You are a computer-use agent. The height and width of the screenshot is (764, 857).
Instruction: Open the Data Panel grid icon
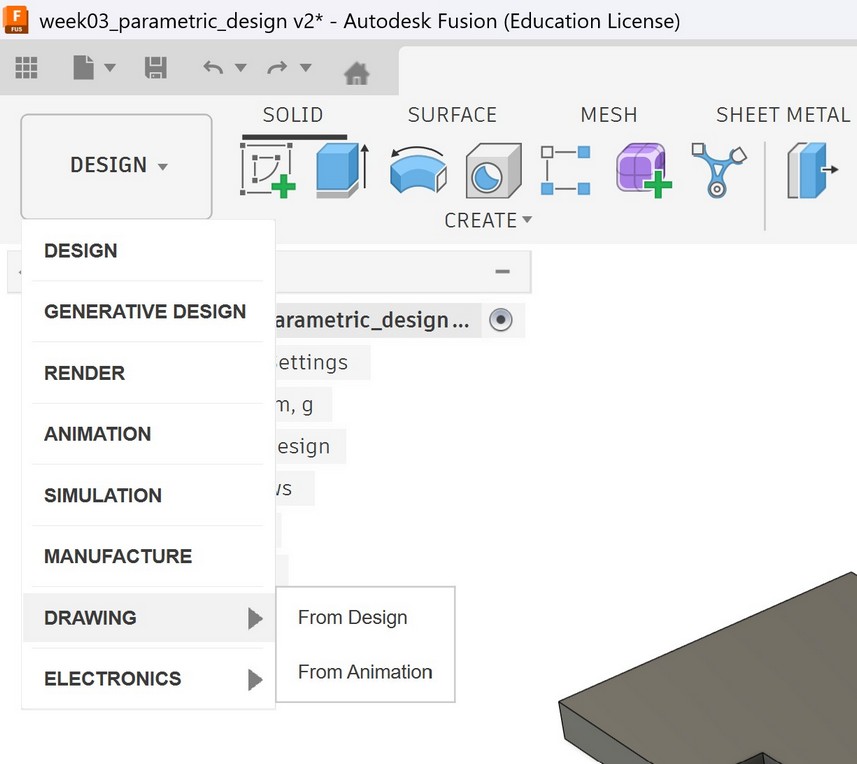[26, 68]
